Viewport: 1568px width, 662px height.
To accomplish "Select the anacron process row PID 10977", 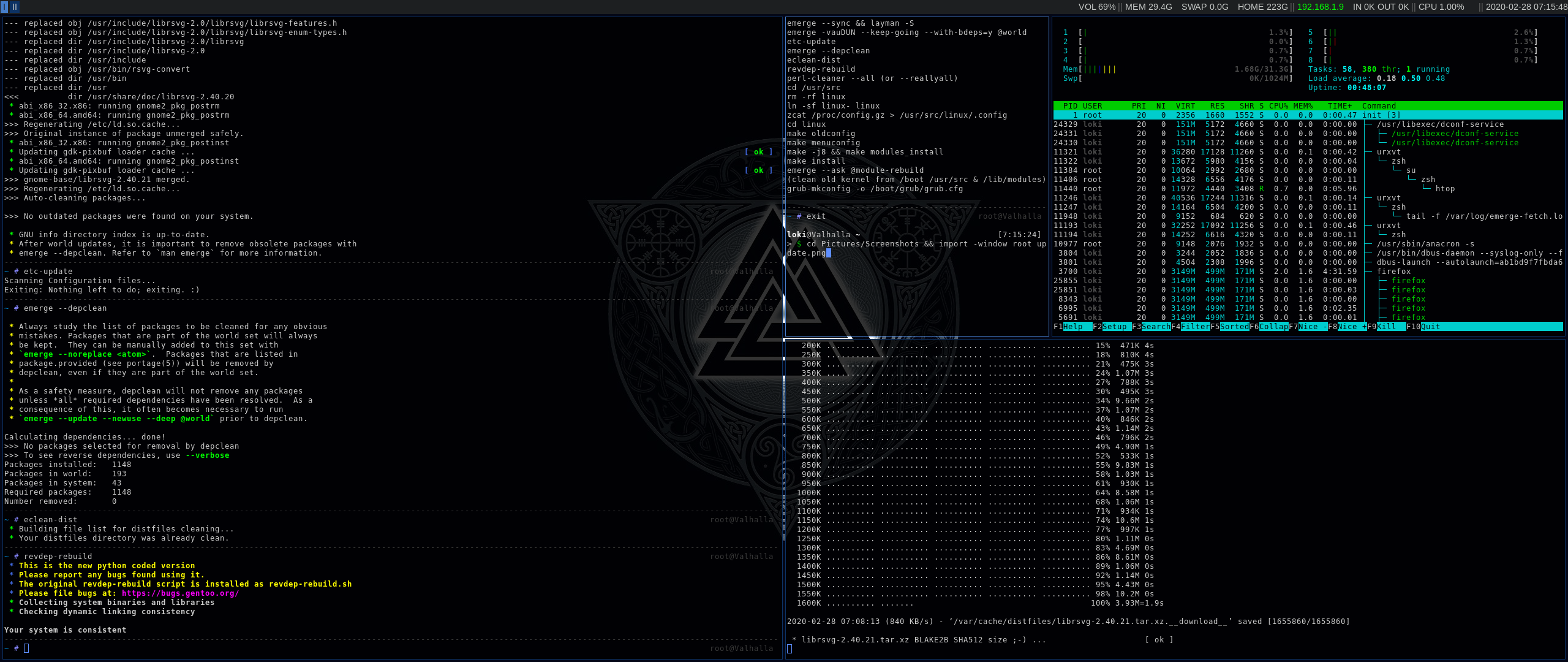I will click(1308, 244).
